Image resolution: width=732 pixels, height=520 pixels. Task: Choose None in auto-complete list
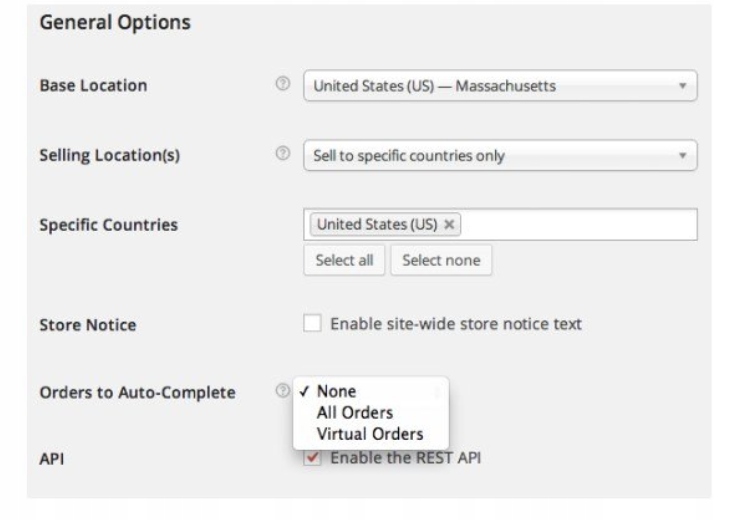(x=336, y=391)
